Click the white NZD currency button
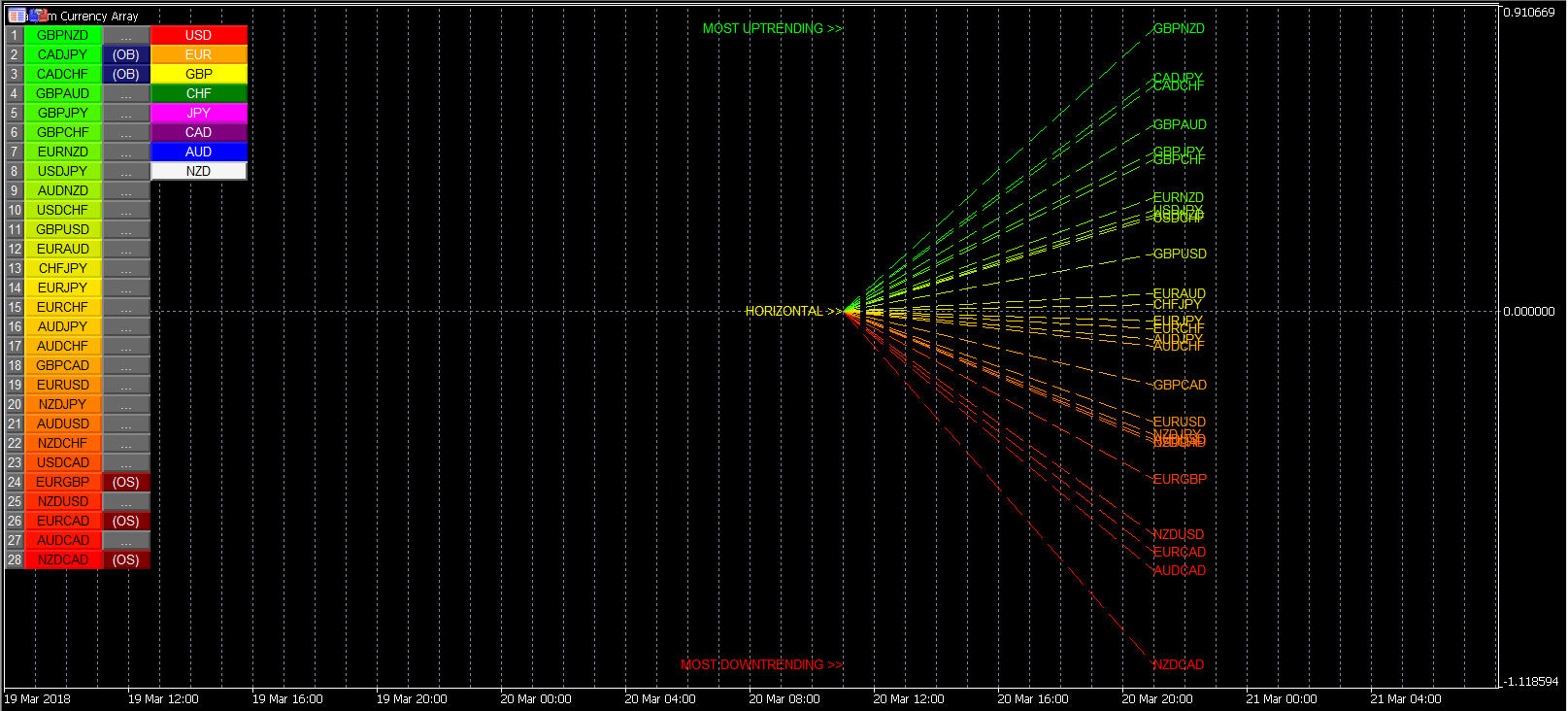Screen dimensions: 1568x711 [x=198, y=171]
